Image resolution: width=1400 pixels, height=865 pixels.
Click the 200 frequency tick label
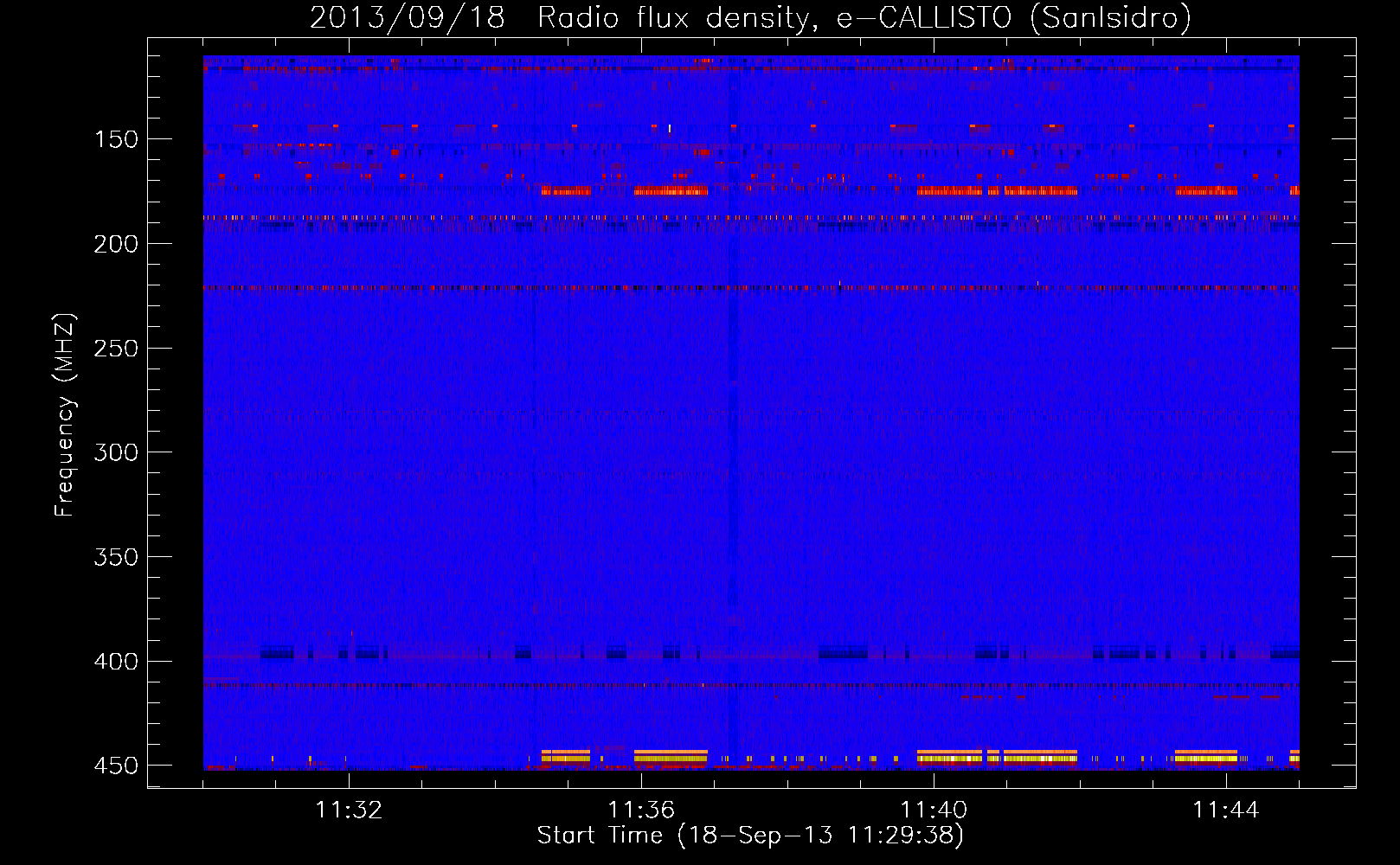[x=116, y=244]
